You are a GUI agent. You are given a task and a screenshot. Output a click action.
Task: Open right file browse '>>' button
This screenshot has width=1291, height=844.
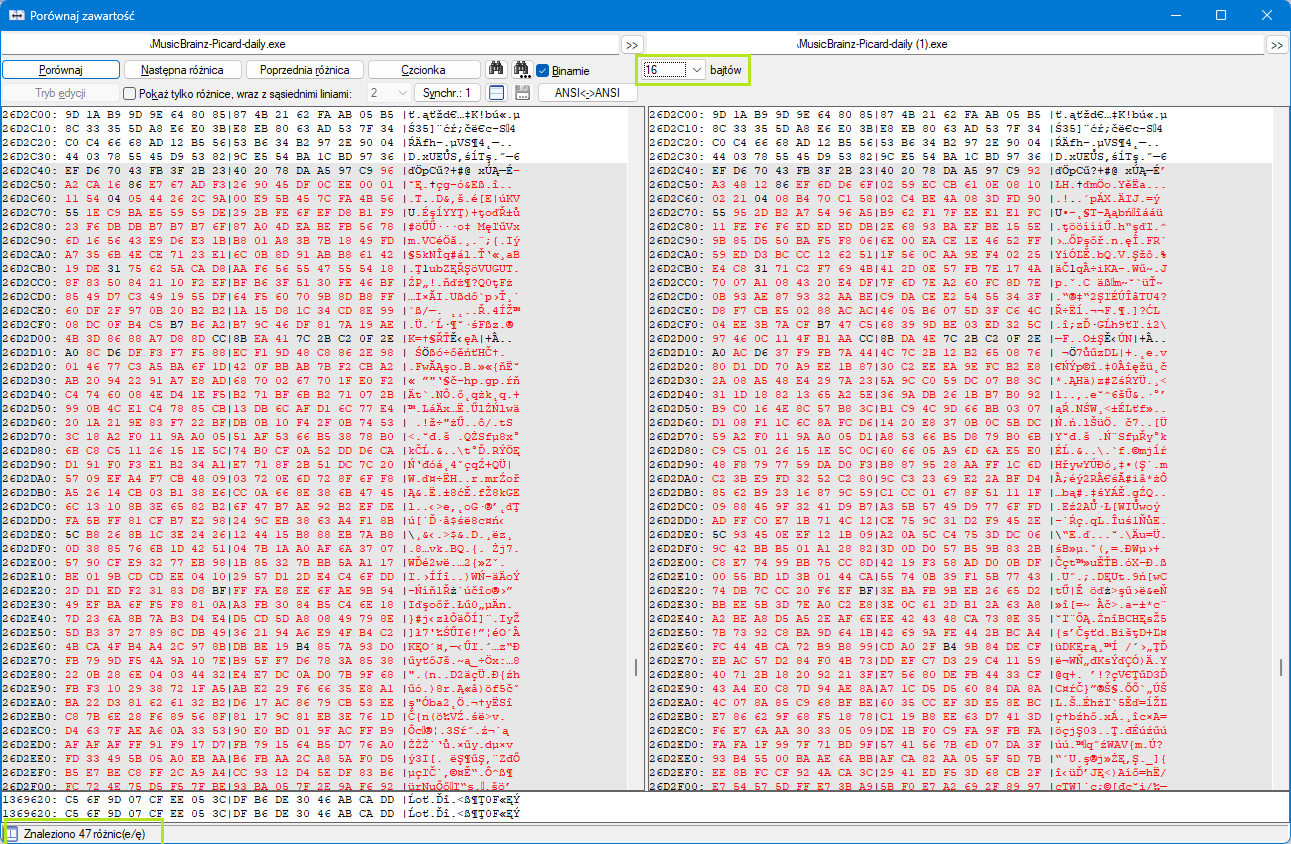coord(1277,45)
